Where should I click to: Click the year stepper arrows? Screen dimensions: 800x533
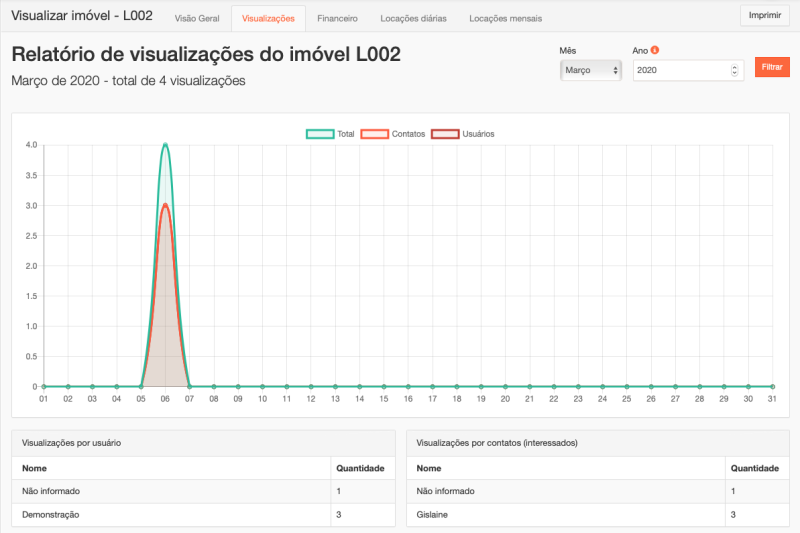[x=735, y=70]
